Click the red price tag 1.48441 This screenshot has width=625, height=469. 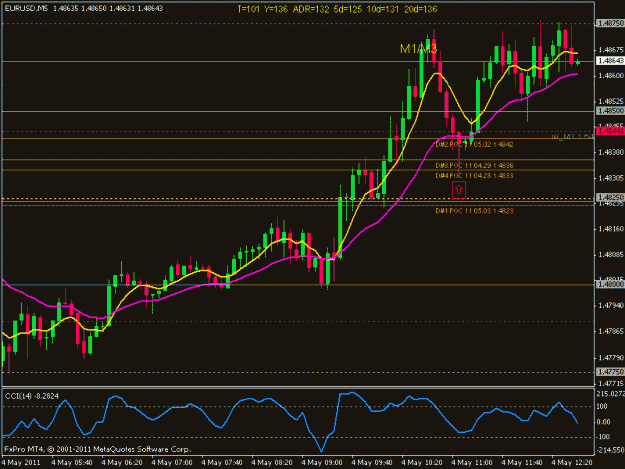click(610, 131)
